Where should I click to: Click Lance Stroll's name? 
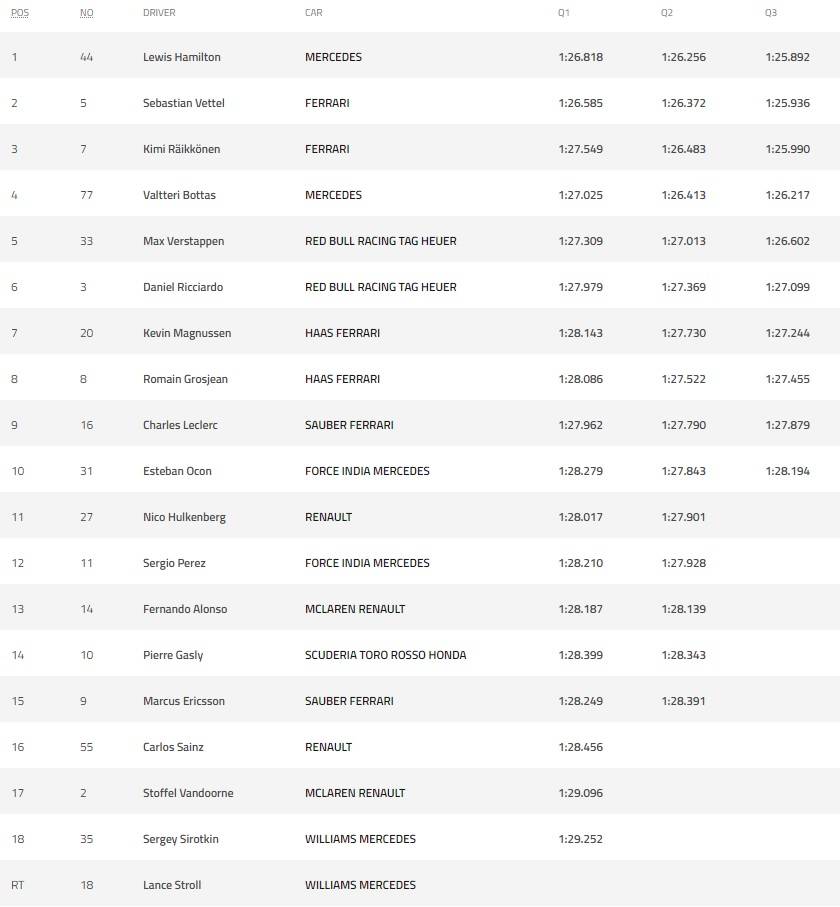172,885
